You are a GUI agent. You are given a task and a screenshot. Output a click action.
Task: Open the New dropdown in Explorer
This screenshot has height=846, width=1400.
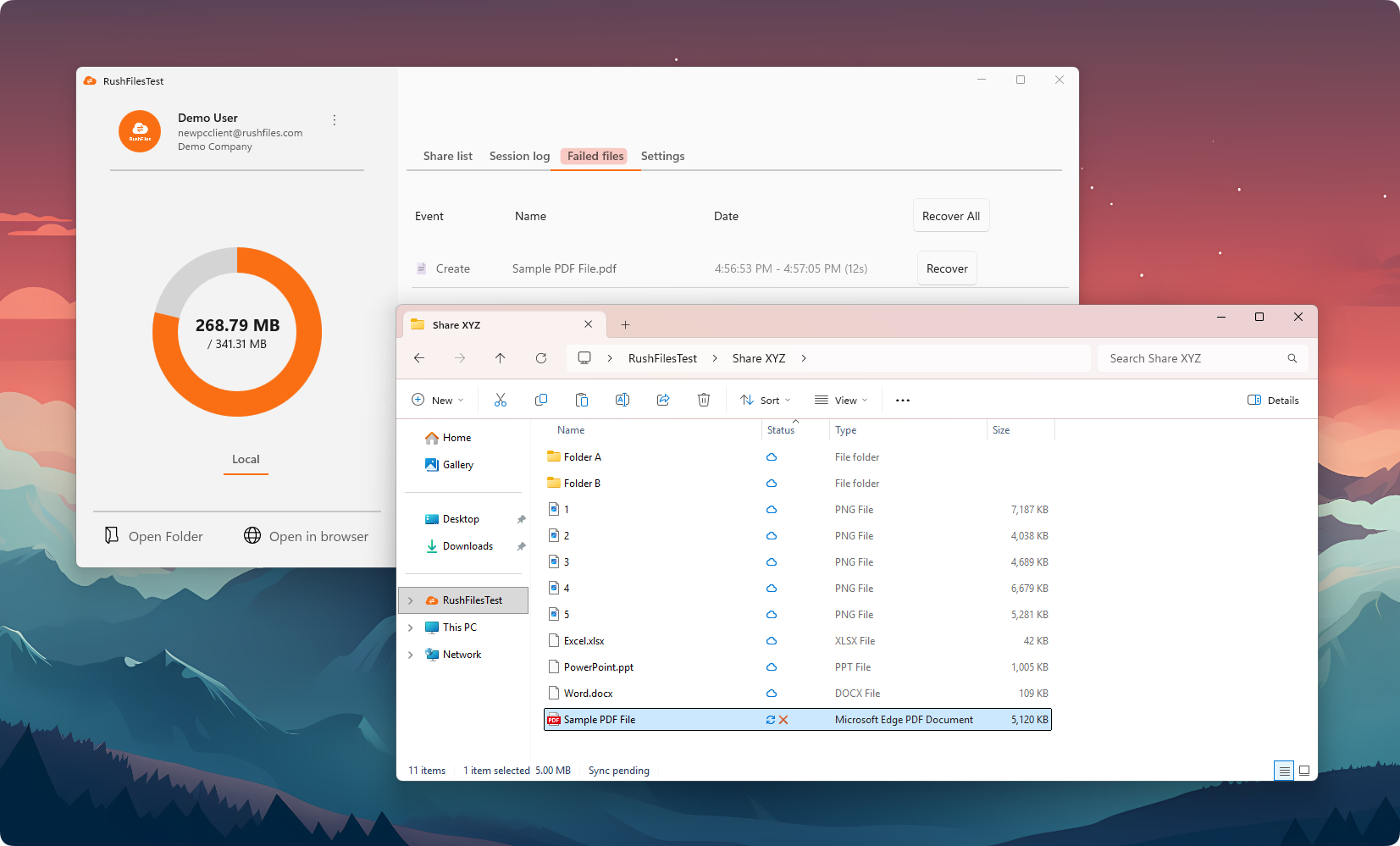tap(438, 400)
